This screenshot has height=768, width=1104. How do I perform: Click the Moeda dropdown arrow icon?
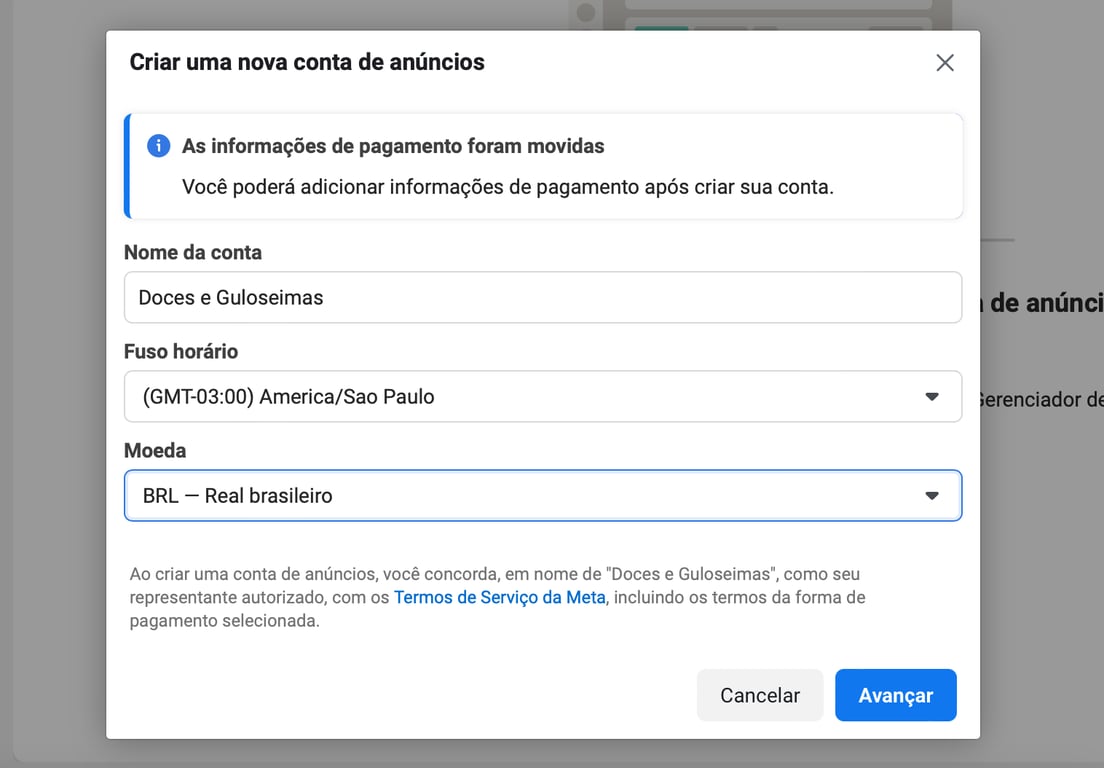point(932,495)
